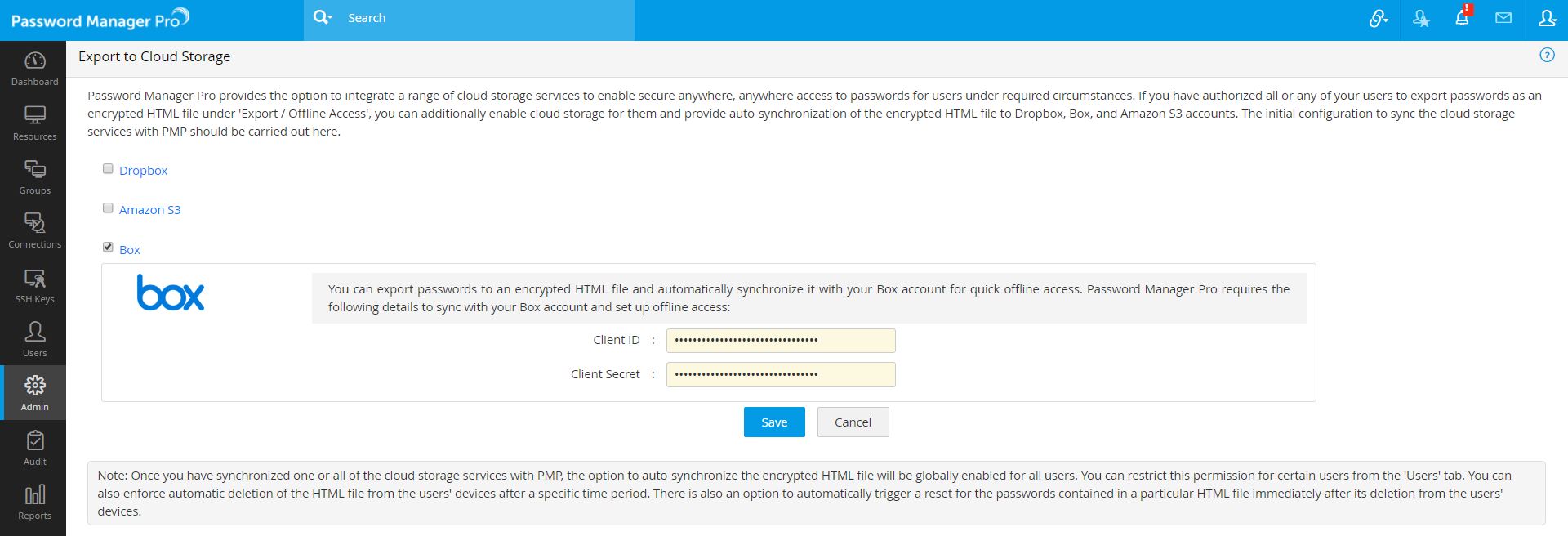Enable the Dropbox checkbox
Screen dimensions: 1568x536
[x=108, y=168]
